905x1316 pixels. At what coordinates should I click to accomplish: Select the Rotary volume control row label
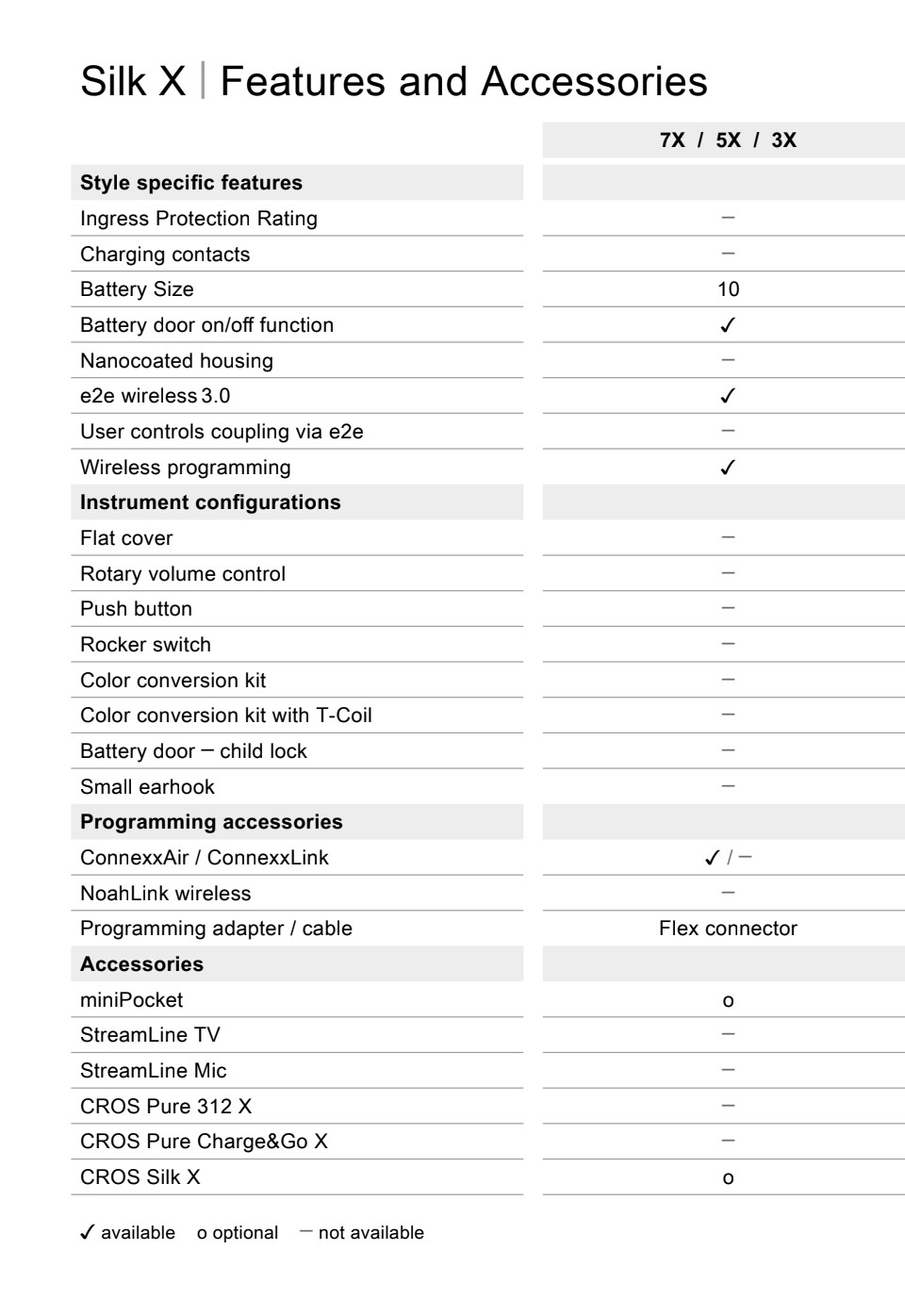point(183,574)
